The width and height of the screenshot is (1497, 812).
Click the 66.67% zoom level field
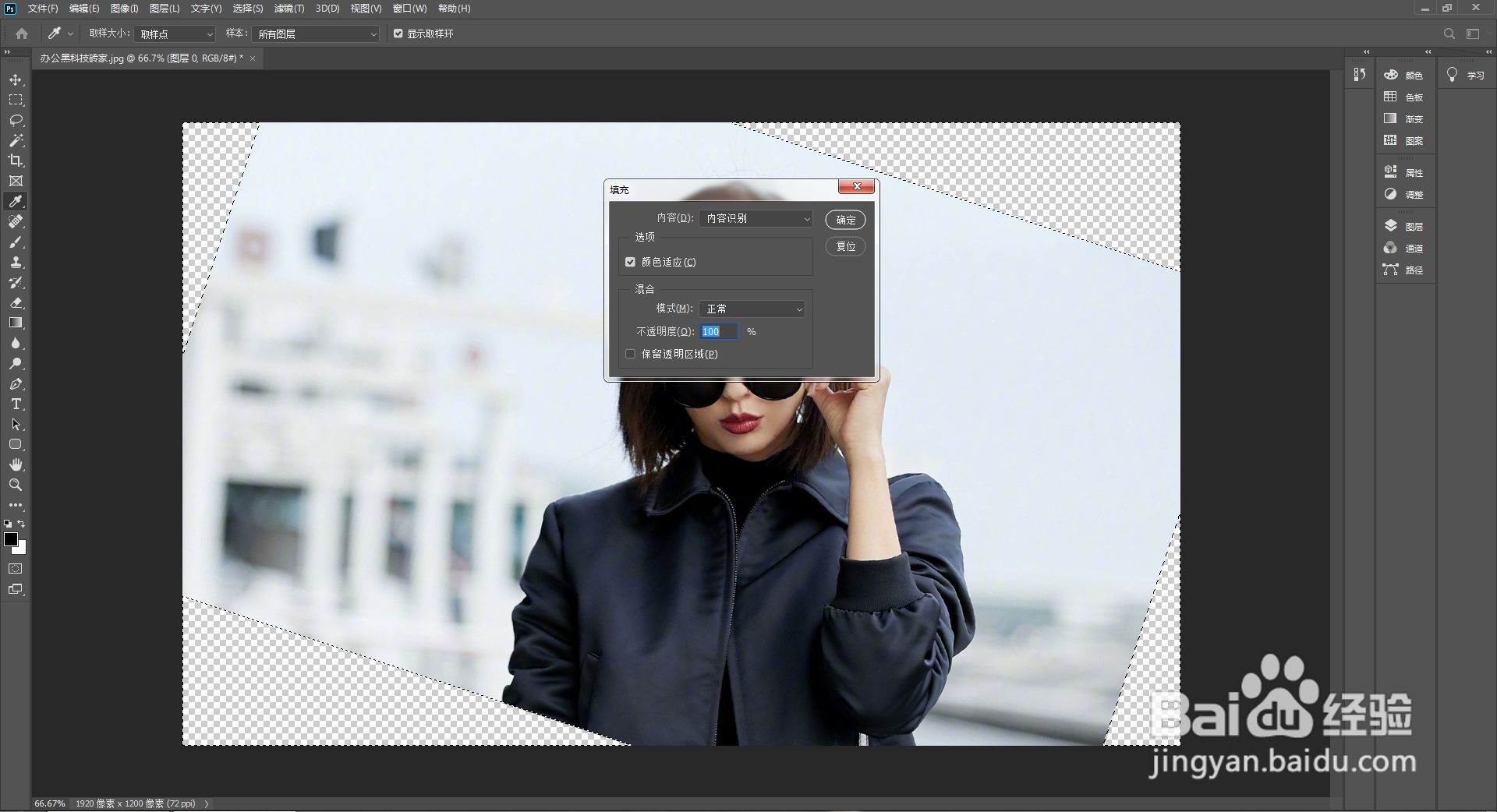pyautogui.click(x=50, y=804)
